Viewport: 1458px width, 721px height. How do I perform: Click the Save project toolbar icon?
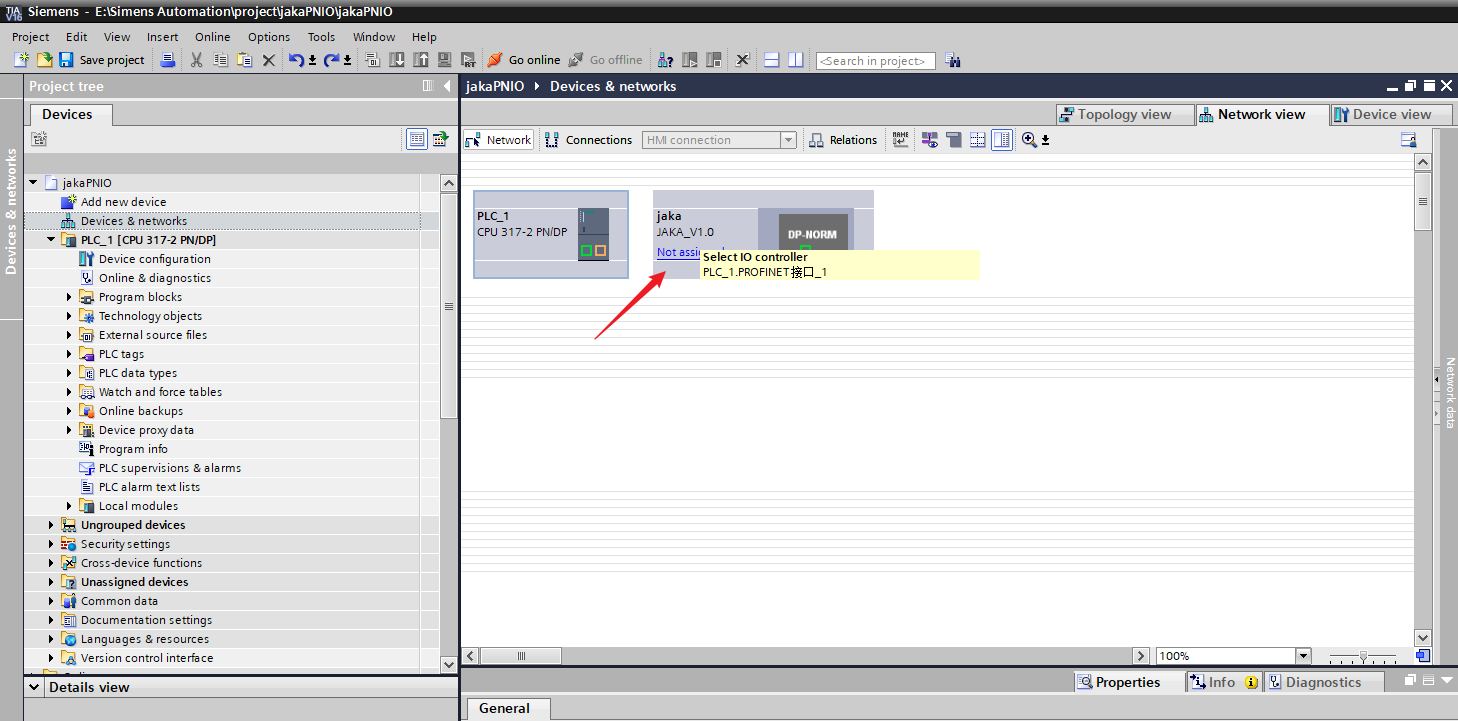point(66,60)
